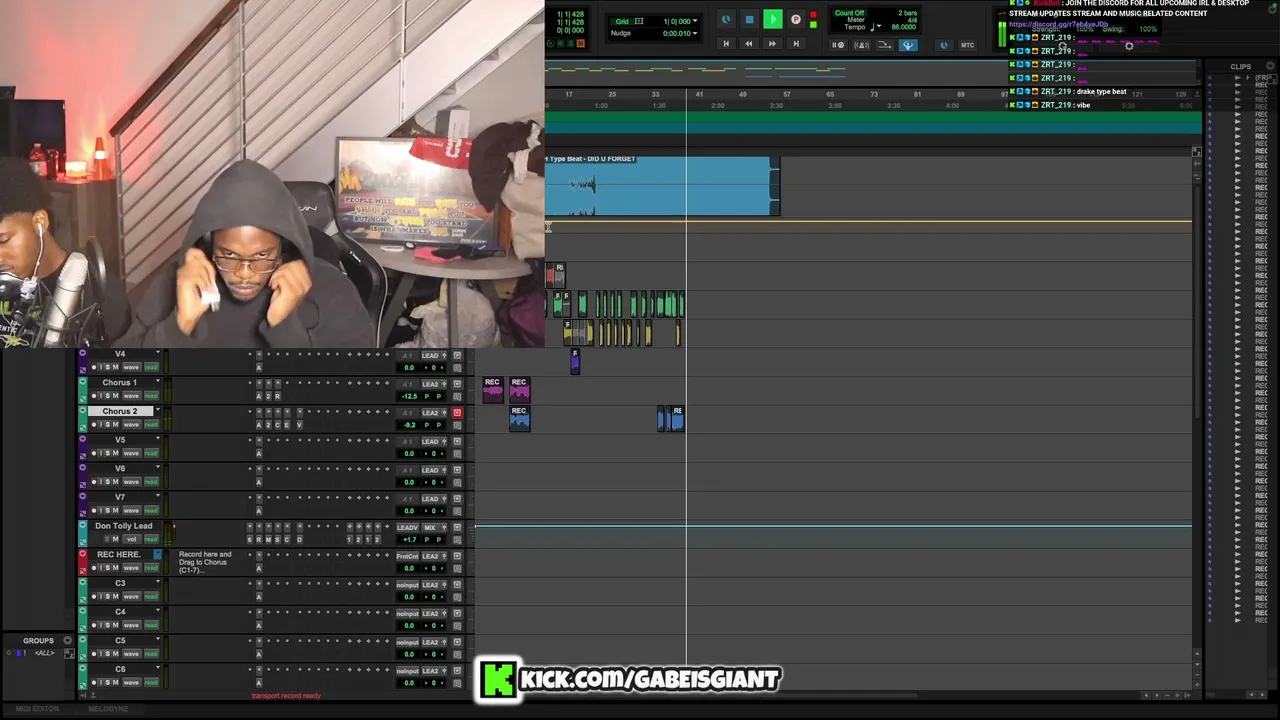Click the red icon on Chorus 2's right edge

tap(457, 412)
